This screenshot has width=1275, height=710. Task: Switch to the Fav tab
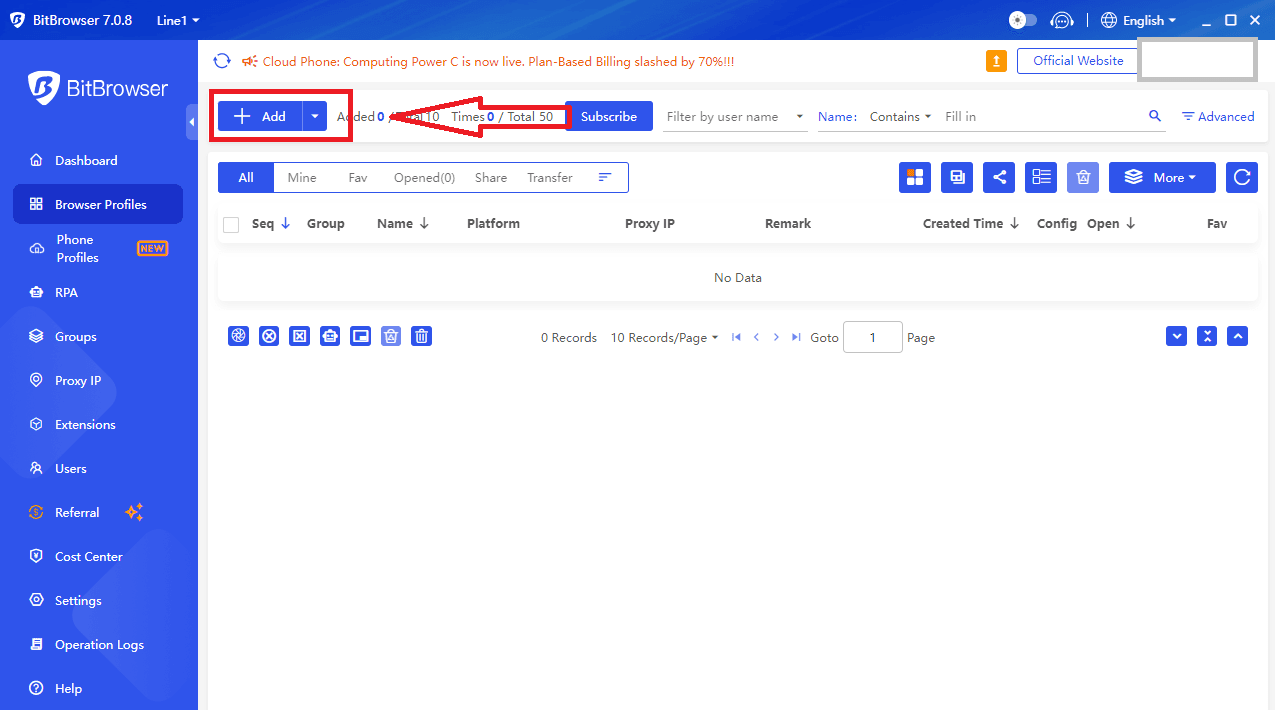pos(358,177)
